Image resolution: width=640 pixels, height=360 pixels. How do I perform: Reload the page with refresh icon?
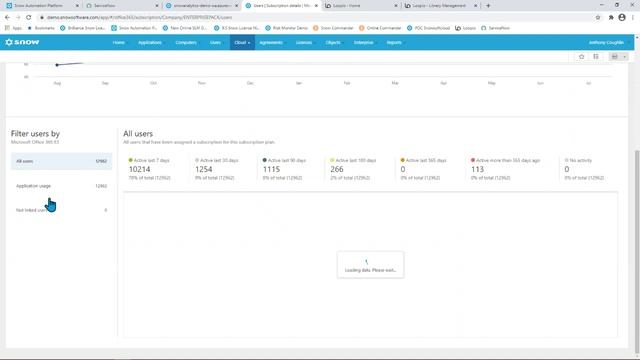pos(29,17)
